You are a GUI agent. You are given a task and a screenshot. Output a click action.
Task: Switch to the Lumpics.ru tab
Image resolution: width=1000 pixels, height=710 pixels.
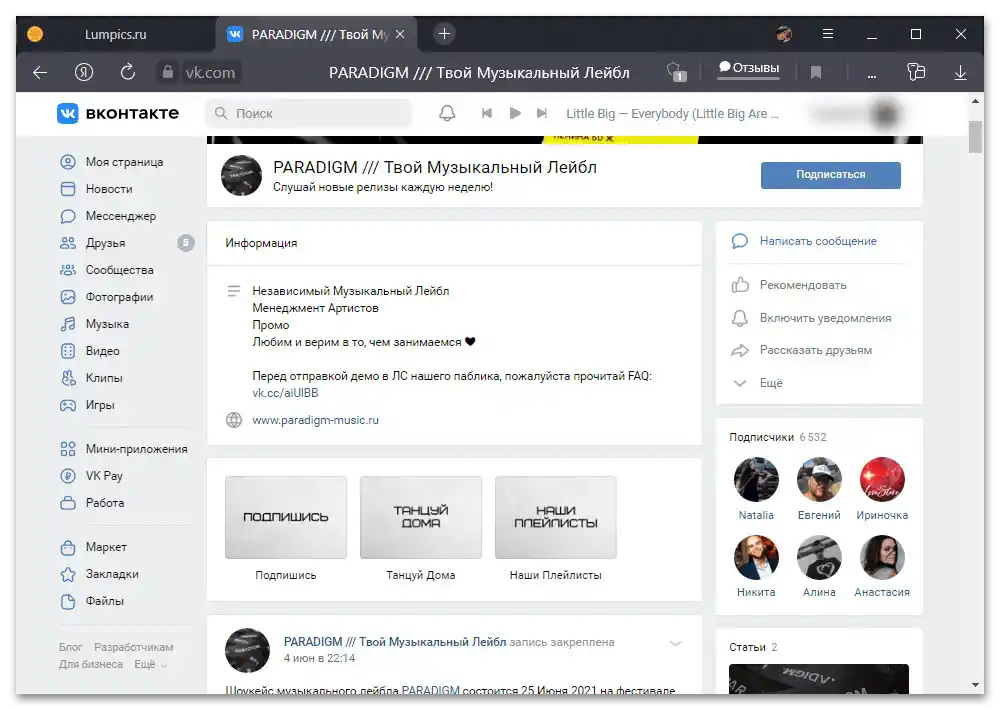115,34
